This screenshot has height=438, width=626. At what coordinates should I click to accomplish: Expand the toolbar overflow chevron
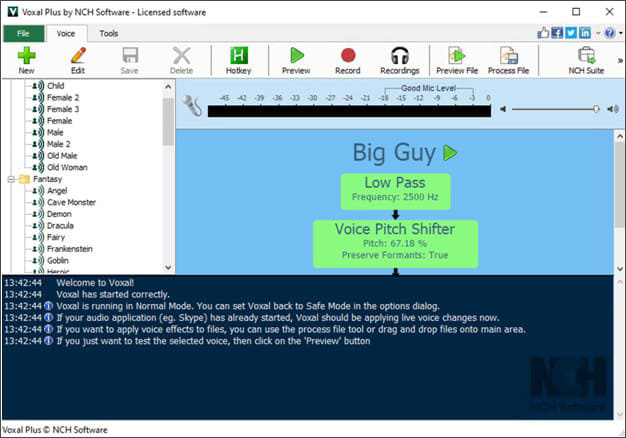coord(620,61)
